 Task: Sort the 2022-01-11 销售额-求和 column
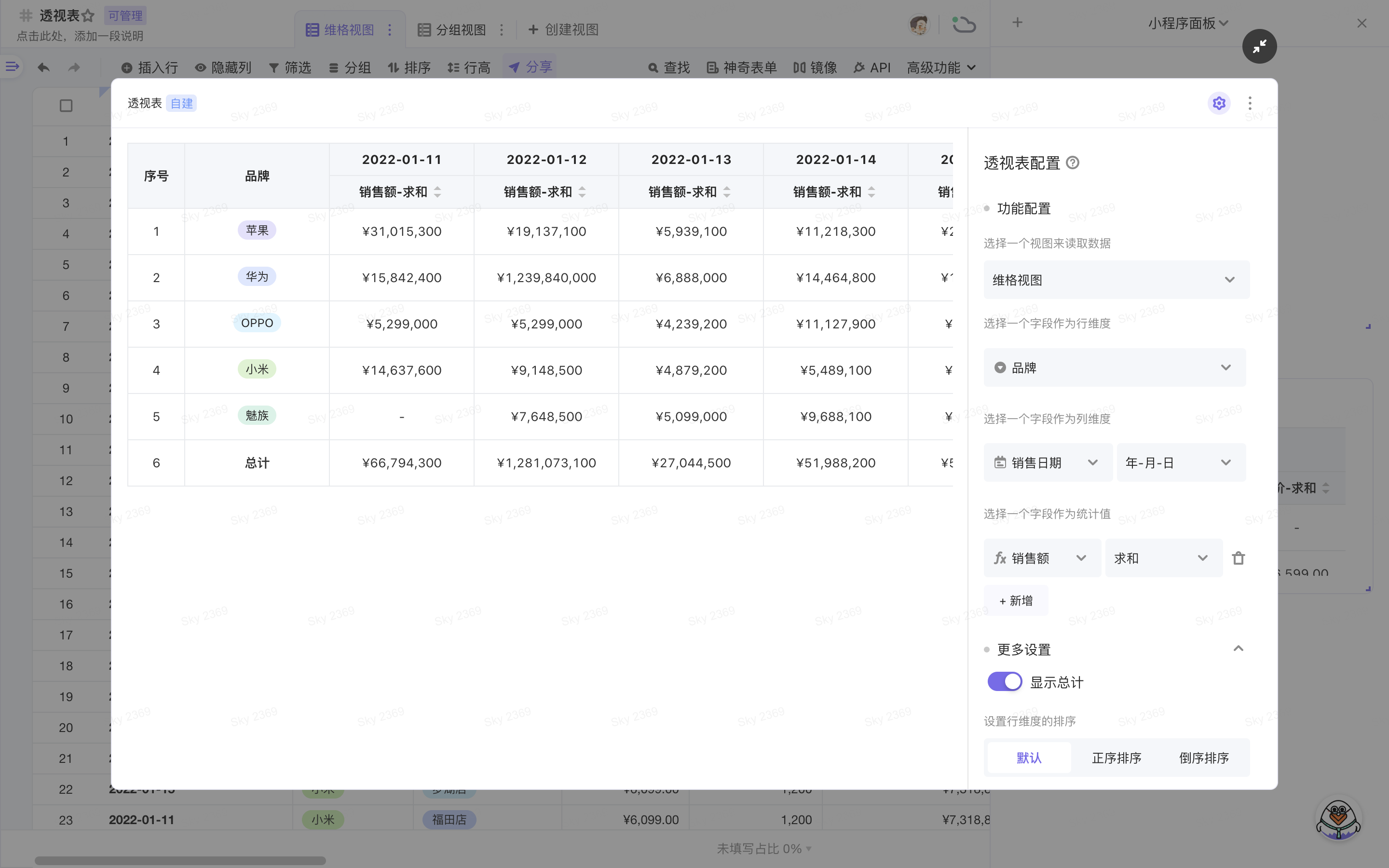point(437,192)
